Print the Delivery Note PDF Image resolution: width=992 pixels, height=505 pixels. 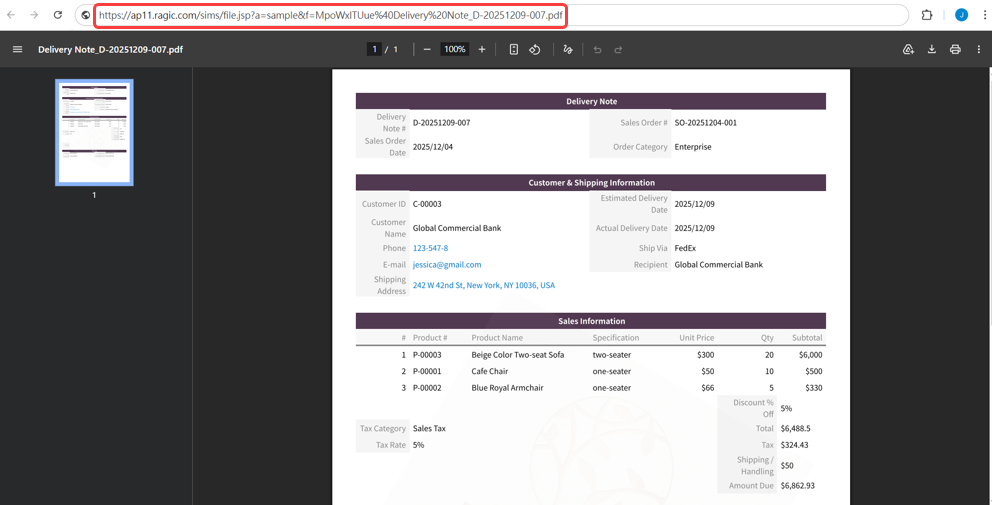point(955,49)
